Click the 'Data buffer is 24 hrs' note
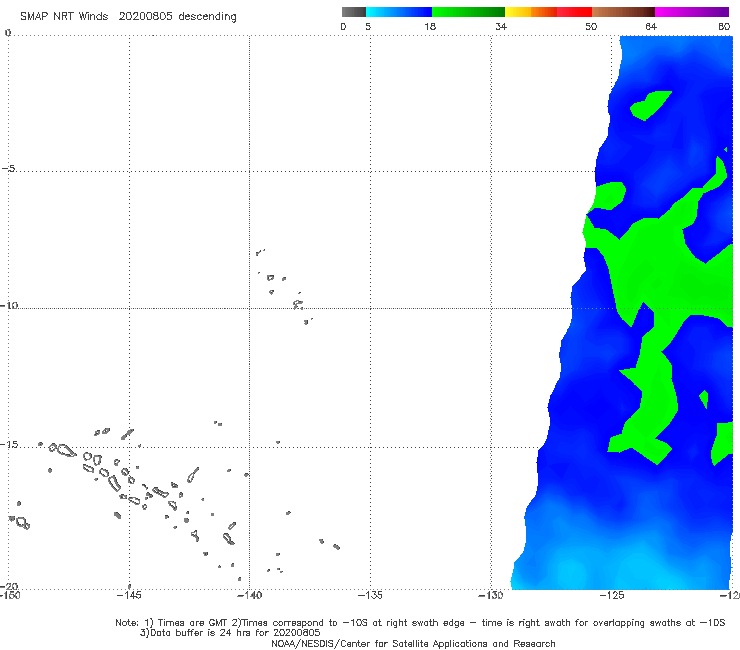Viewport: 740px width, 650px height. click(x=230, y=633)
